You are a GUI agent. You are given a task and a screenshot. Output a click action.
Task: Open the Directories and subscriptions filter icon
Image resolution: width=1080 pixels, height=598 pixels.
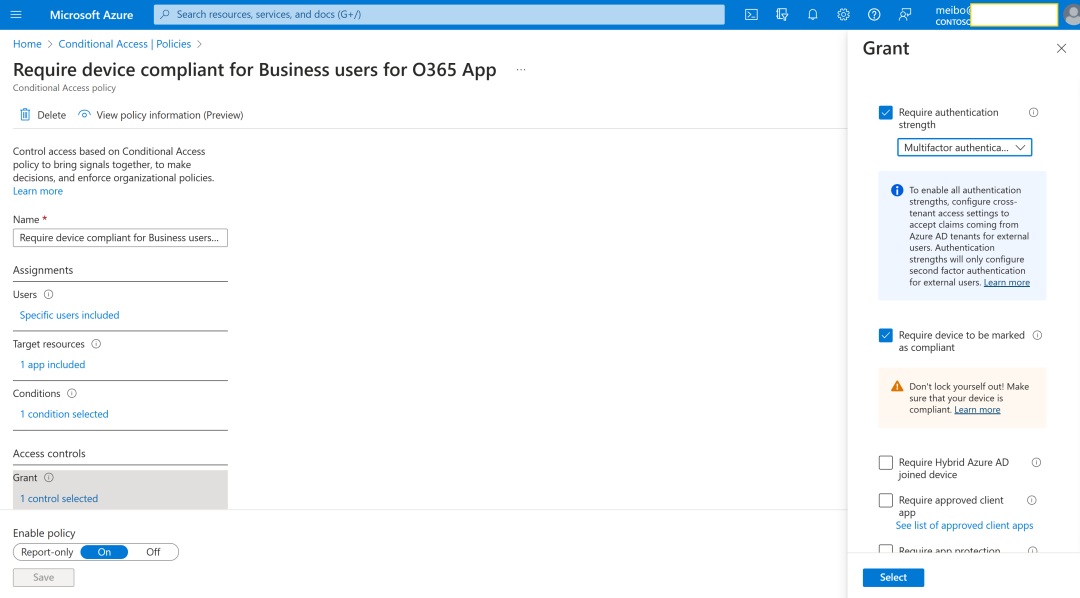782,14
